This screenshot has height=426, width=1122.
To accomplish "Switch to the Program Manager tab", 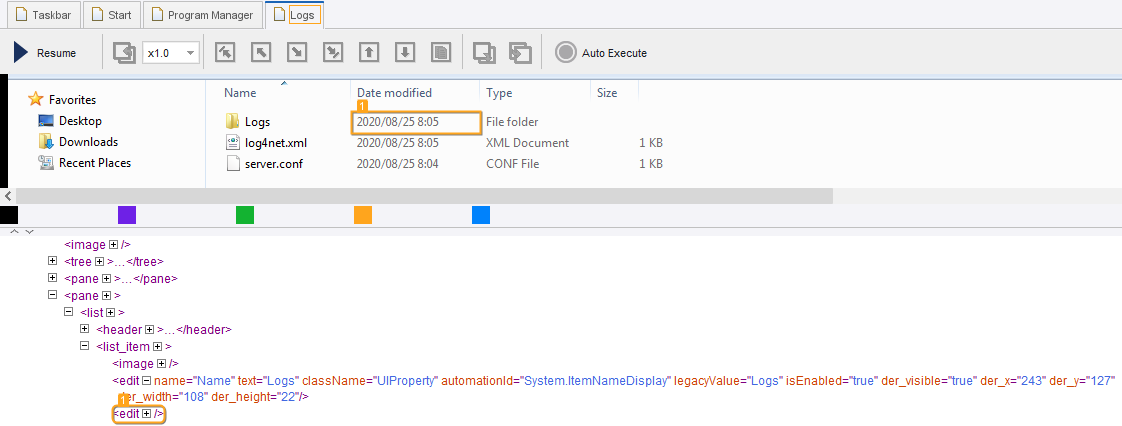I will 203,15.
